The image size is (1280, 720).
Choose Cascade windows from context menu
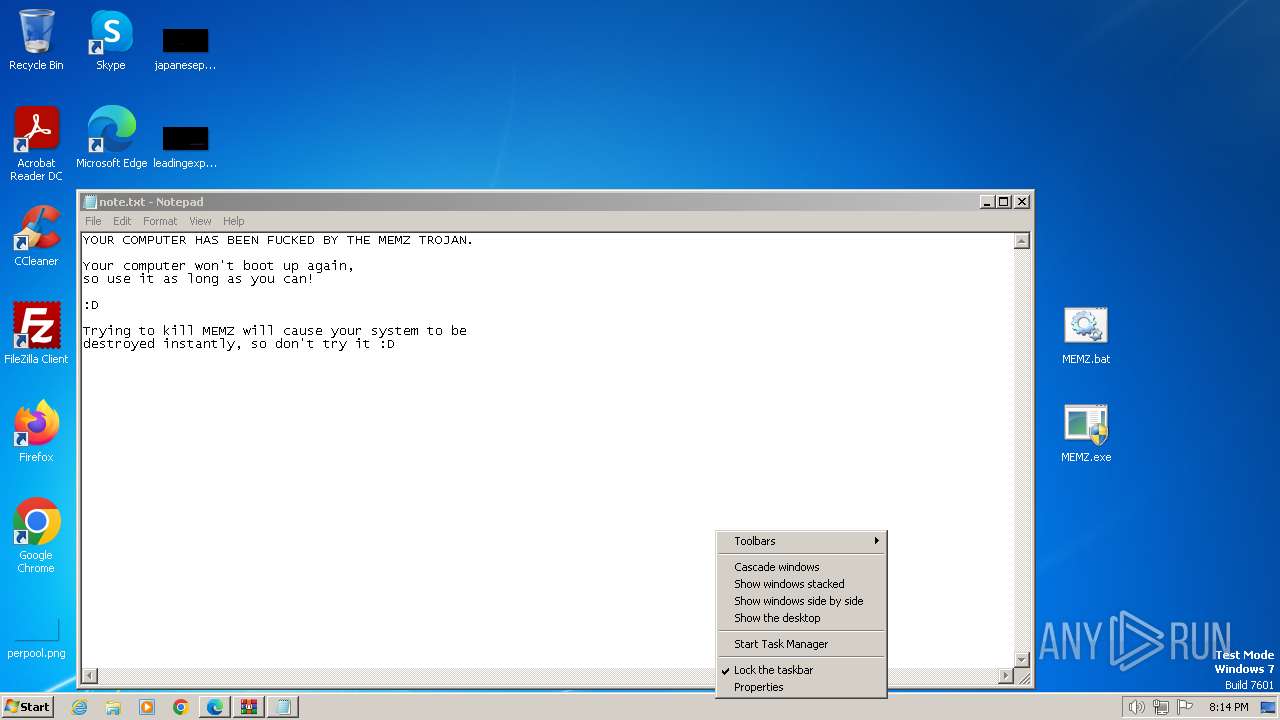coord(801,567)
